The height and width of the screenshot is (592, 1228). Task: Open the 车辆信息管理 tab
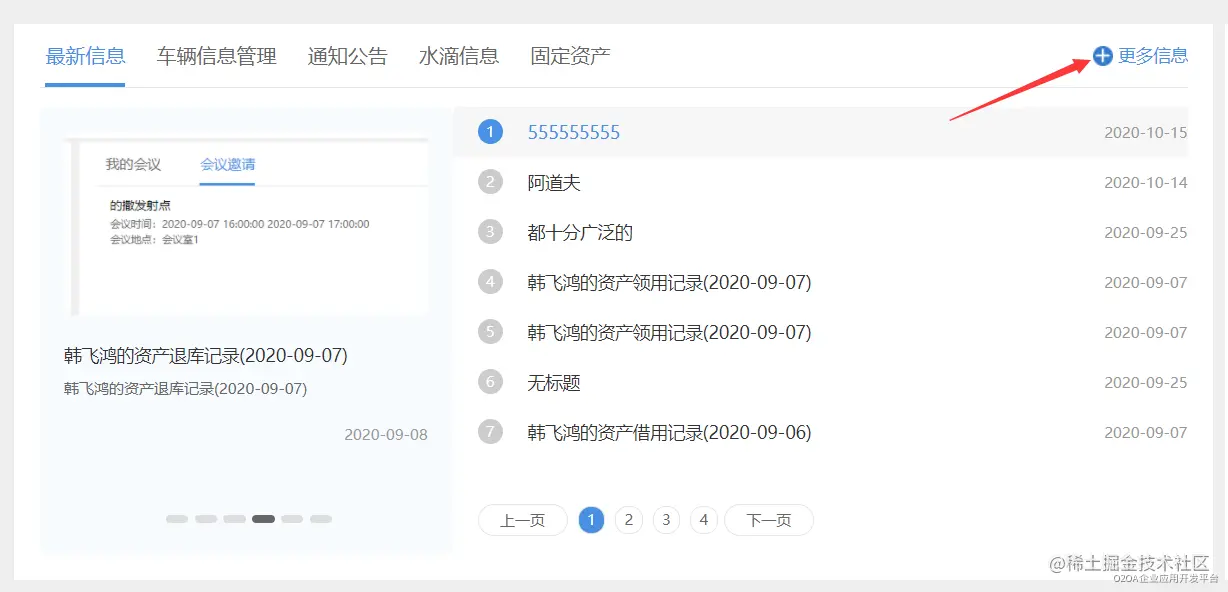tap(216, 56)
